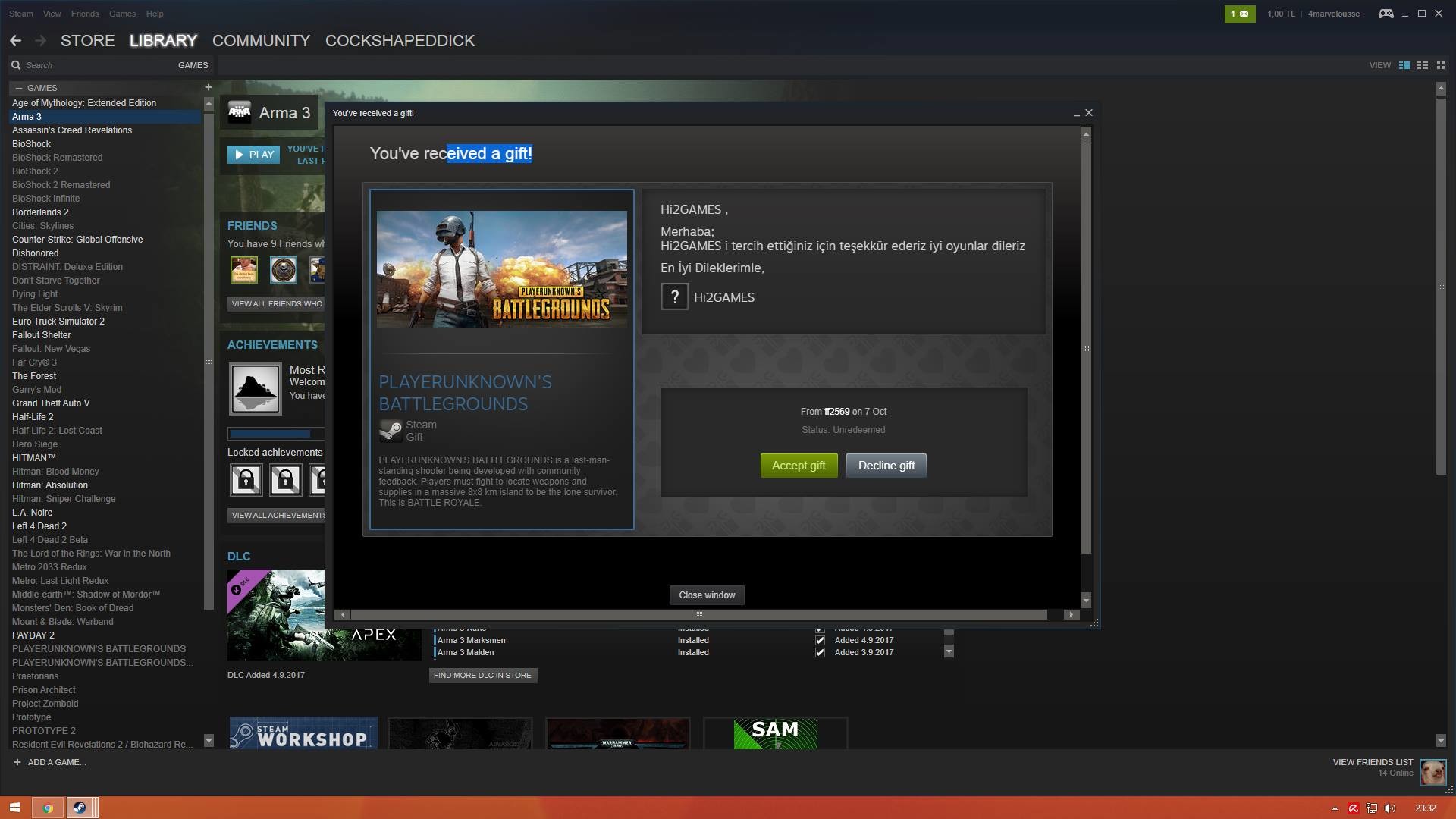Click FIND MORE DLC IN STORE
Image resolution: width=1456 pixels, height=819 pixels.
[482, 675]
